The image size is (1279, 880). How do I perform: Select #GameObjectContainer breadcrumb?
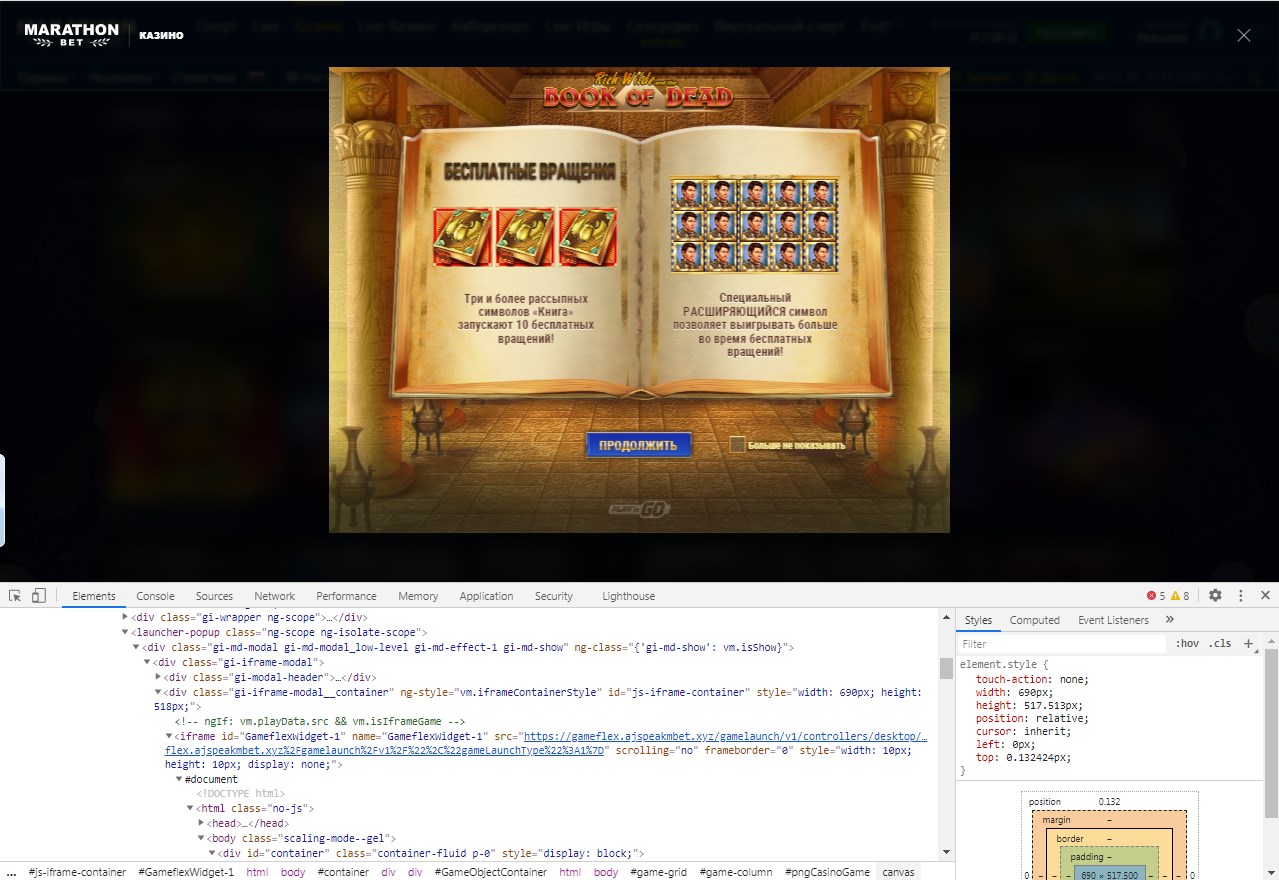[x=490, y=872]
